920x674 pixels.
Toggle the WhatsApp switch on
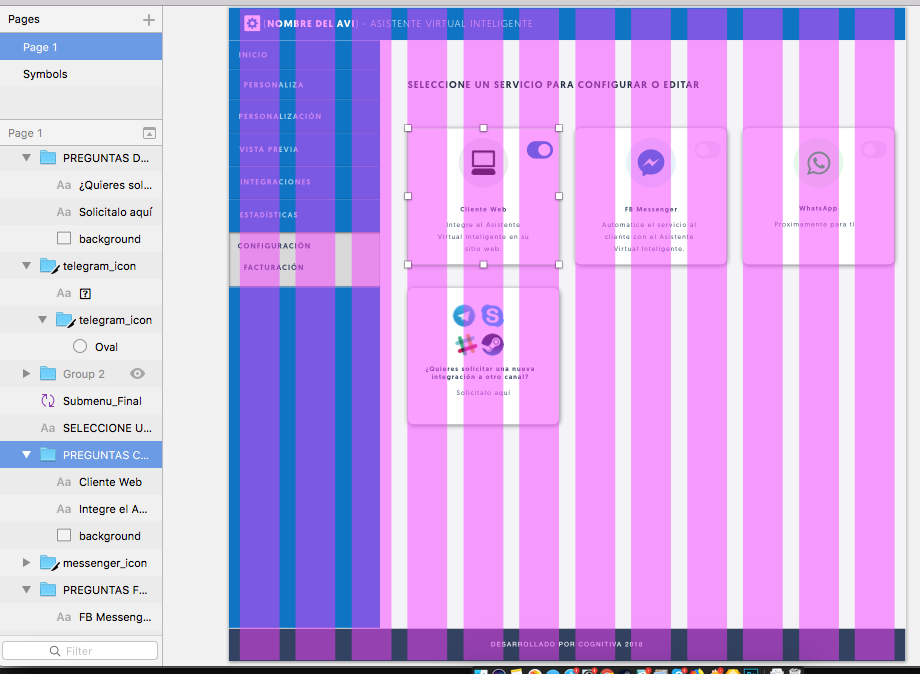point(874,150)
